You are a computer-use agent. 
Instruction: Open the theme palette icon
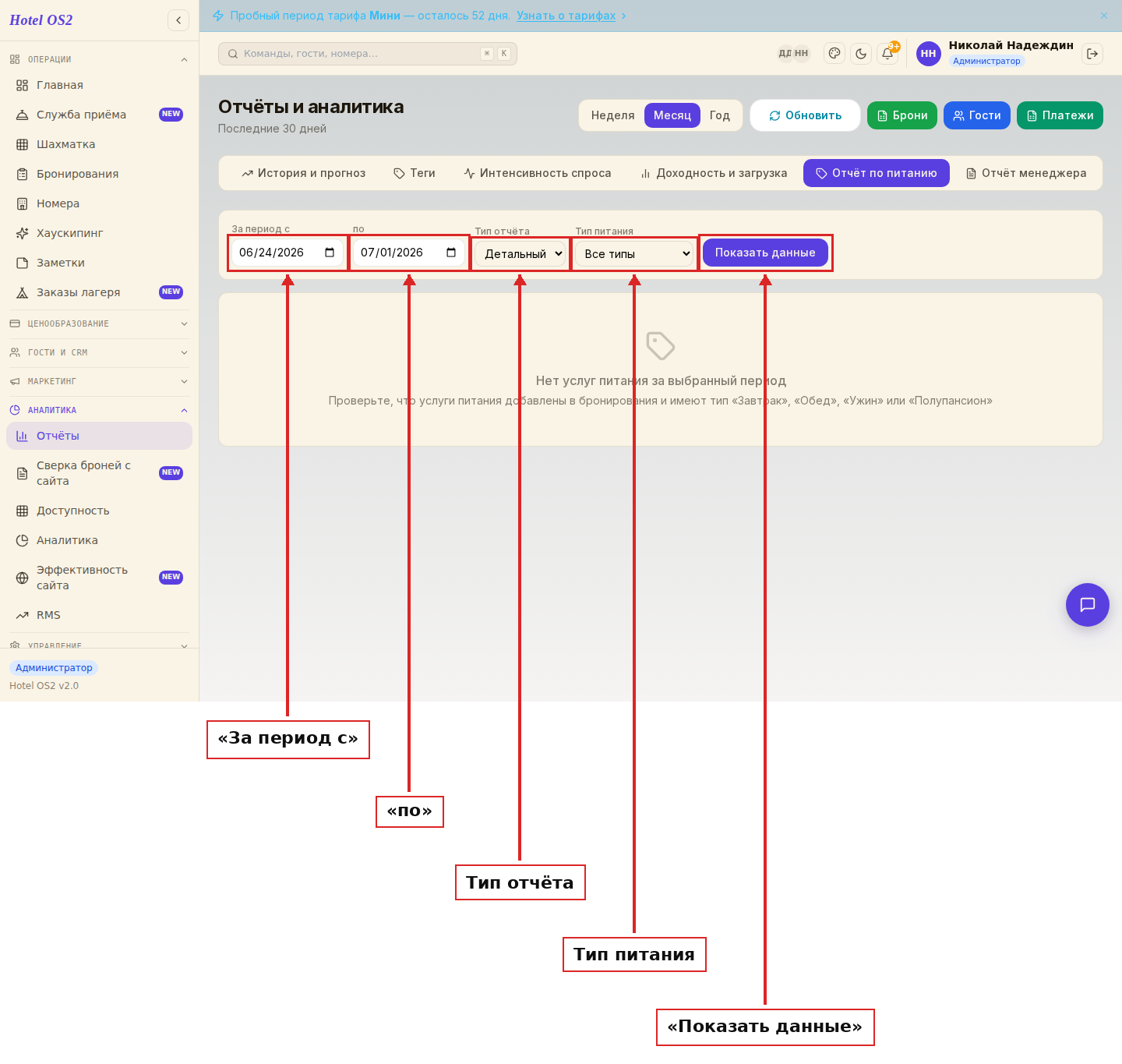click(x=834, y=54)
